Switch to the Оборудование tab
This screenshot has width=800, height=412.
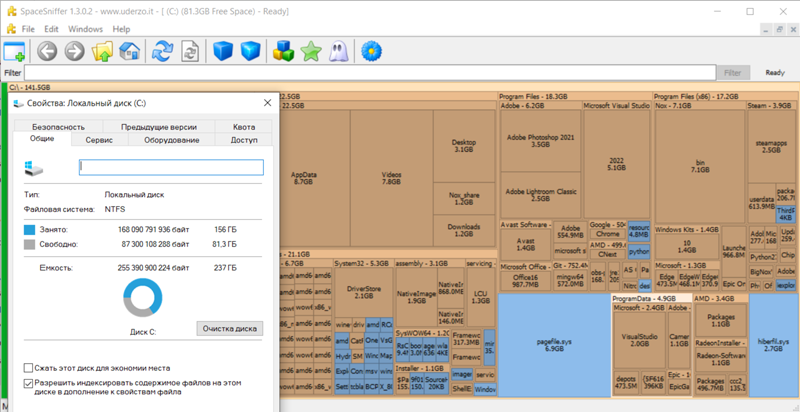coord(171,140)
